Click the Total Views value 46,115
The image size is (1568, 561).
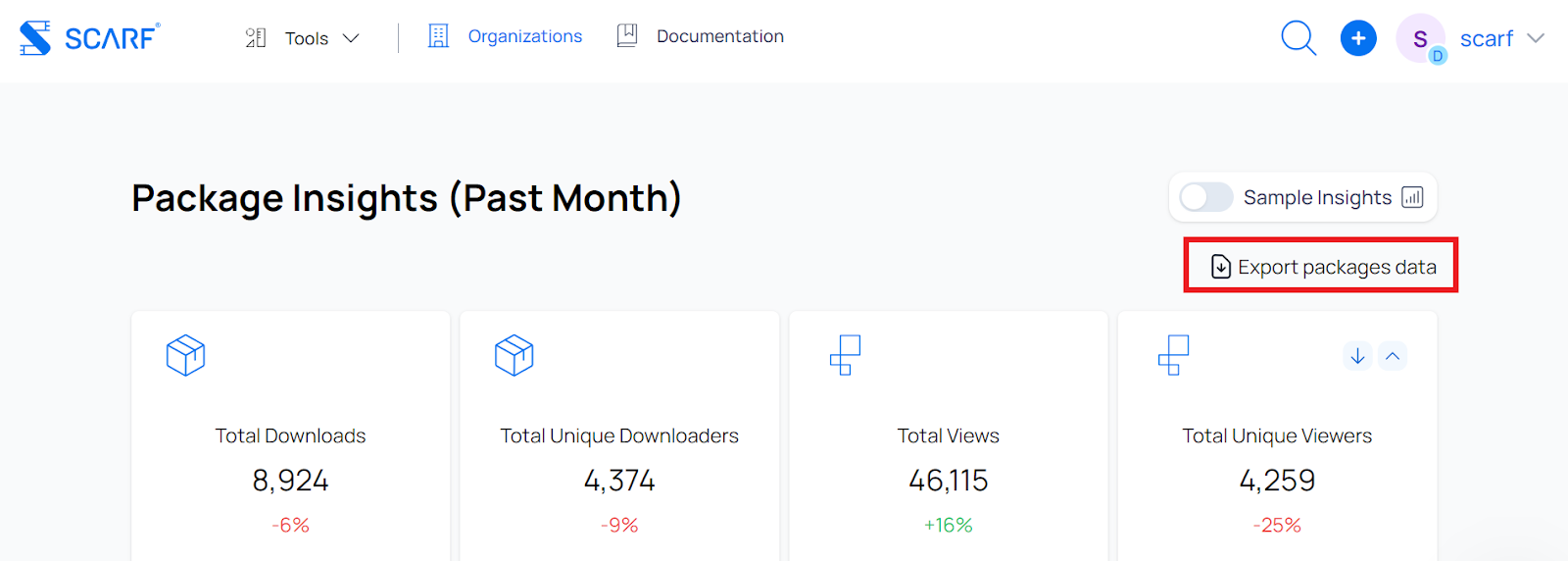(x=948, y=481)
